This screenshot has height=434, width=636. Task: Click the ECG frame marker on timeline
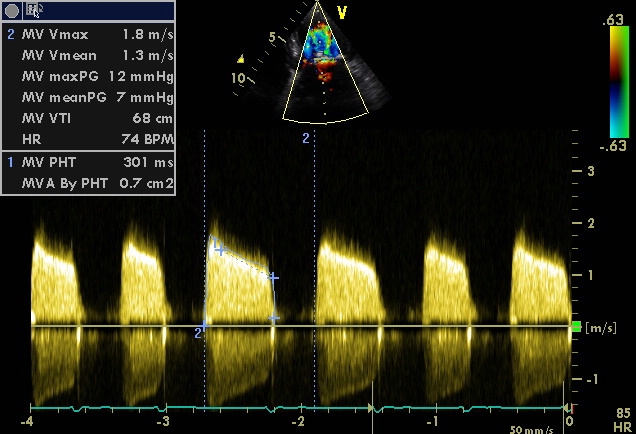click(372, 408)
